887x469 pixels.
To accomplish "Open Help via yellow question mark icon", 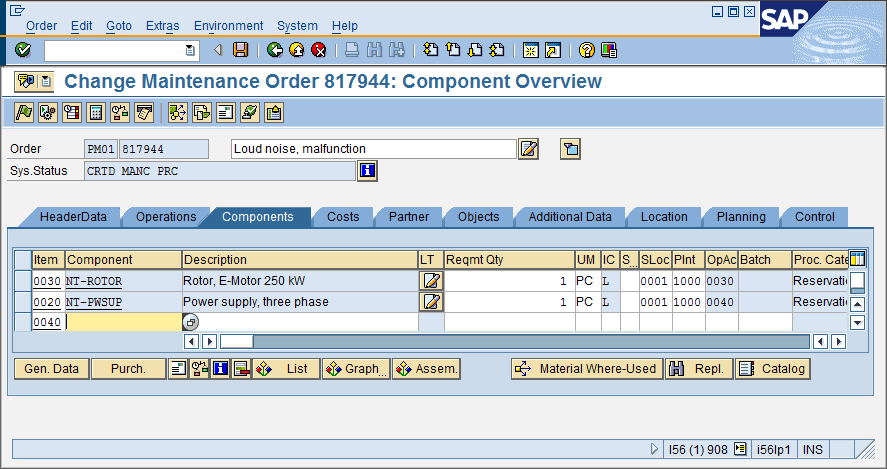I will coord(587,50).
